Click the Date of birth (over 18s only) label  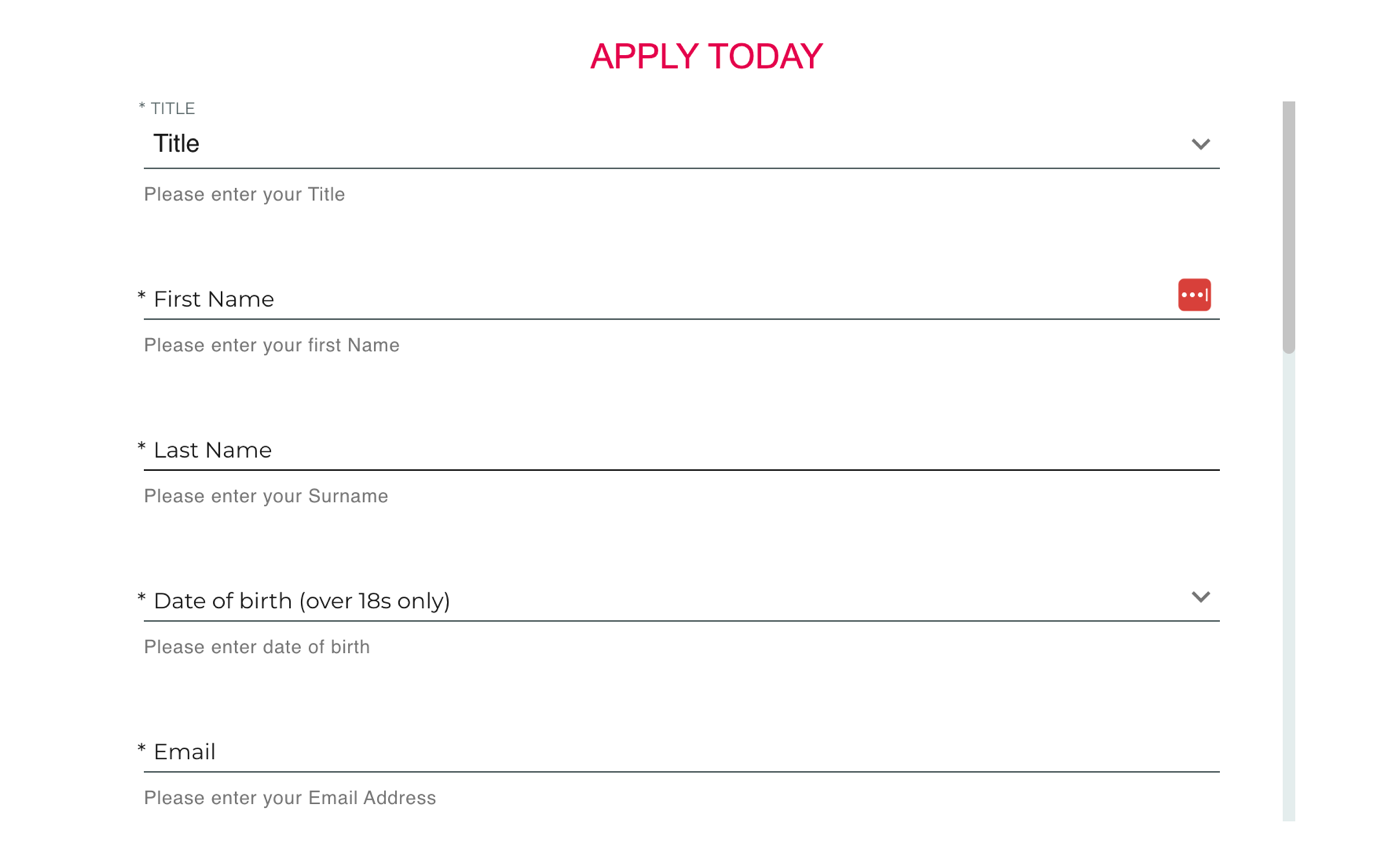coord(302,601)
